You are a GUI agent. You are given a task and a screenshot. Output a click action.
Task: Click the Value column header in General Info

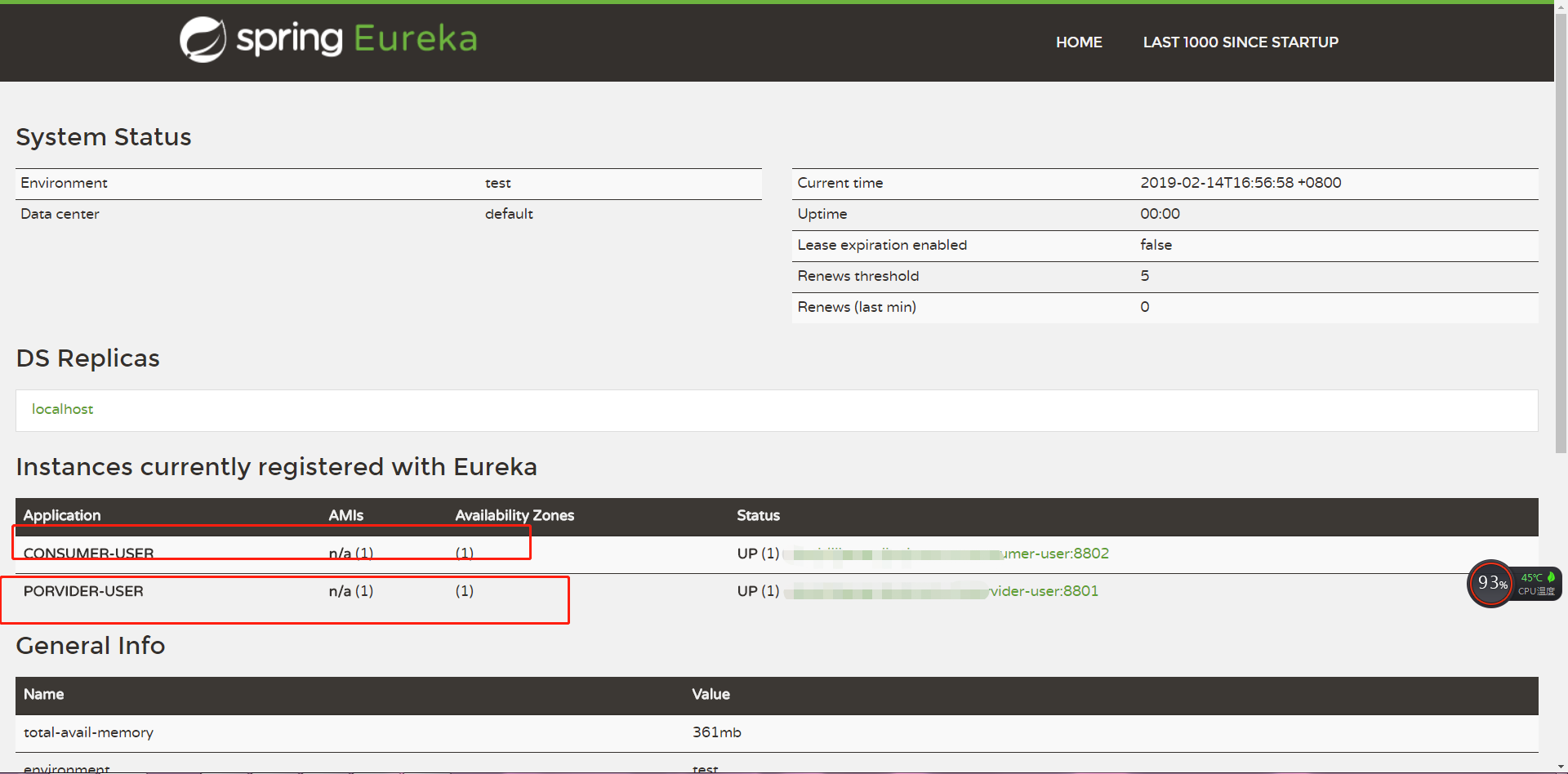coord(710,695)
